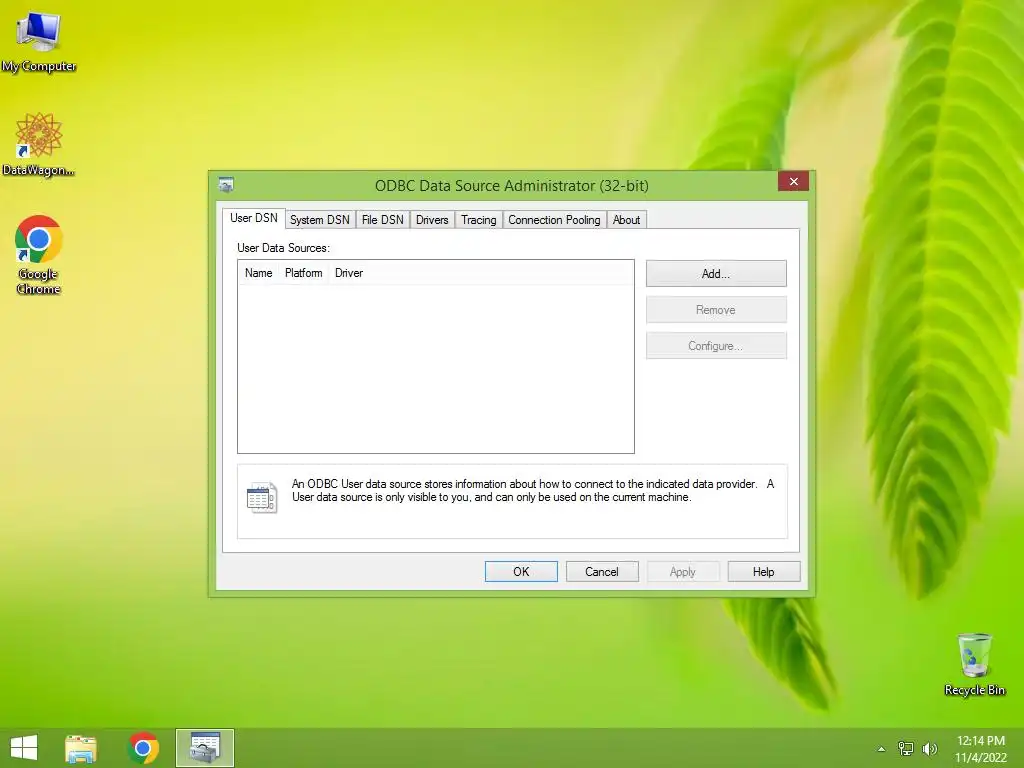The height and width of the screenshot is (768, 1024).
Task: Click the Configure... button
Action: pos(716,345)
